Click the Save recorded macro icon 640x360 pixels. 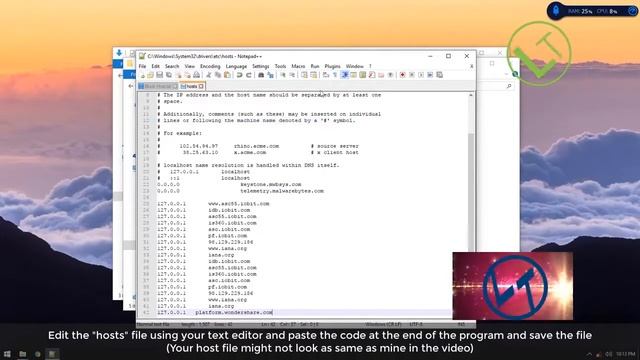(440, 75)
